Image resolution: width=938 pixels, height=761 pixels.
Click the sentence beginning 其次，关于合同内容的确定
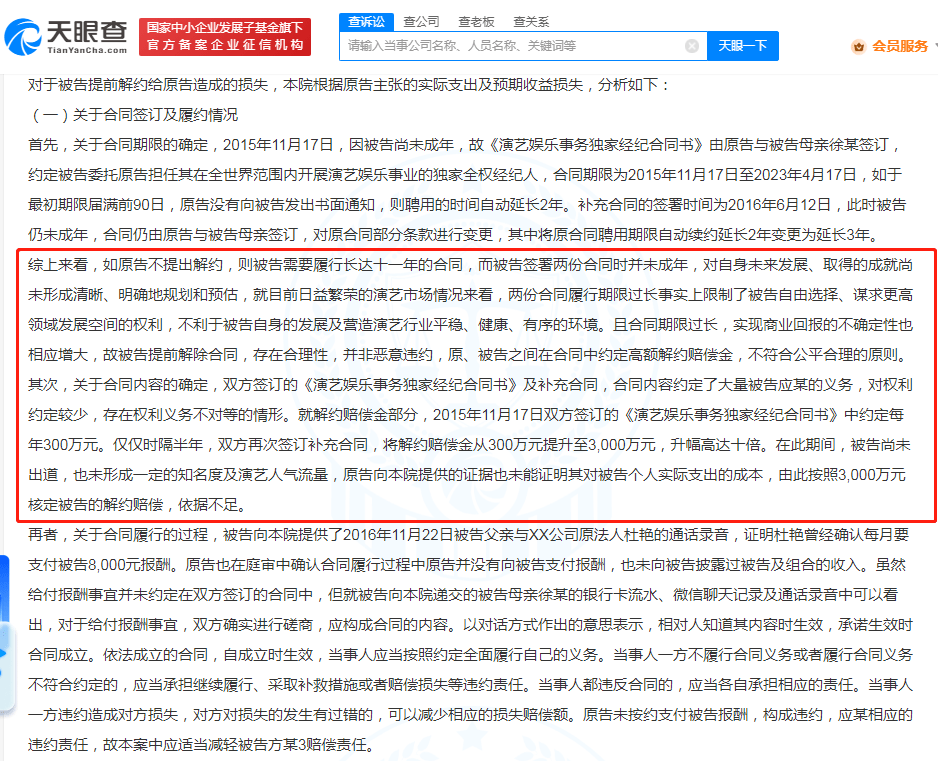470,445
